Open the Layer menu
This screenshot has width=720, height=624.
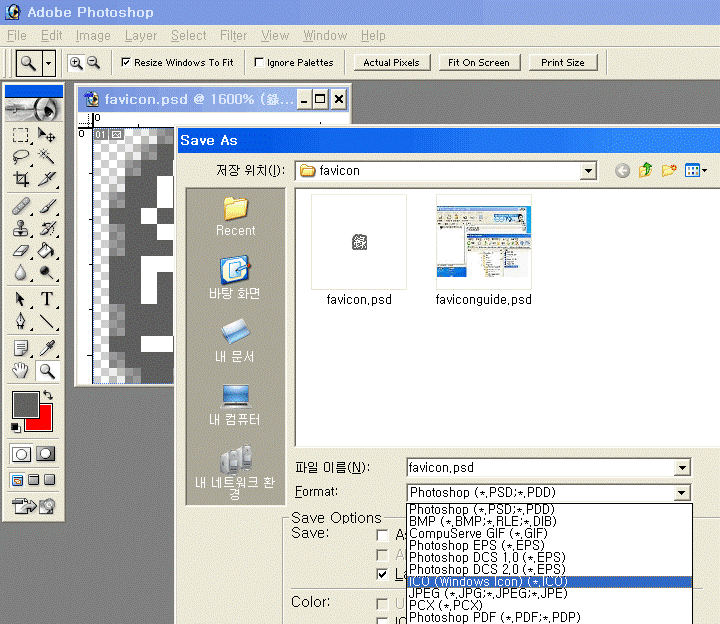(x=141, y=35)
